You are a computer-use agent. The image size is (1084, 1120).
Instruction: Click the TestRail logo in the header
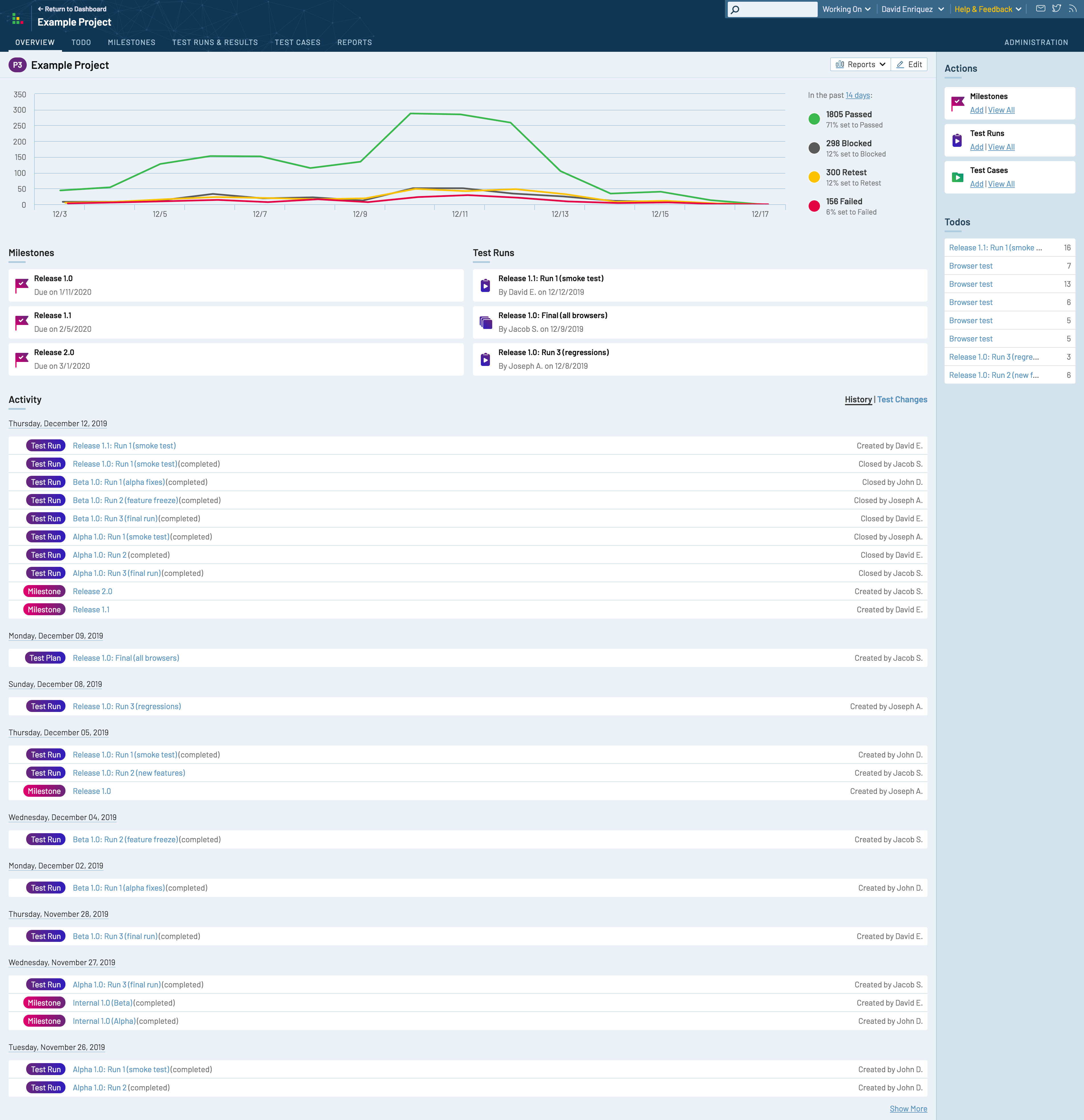[17, 19]
